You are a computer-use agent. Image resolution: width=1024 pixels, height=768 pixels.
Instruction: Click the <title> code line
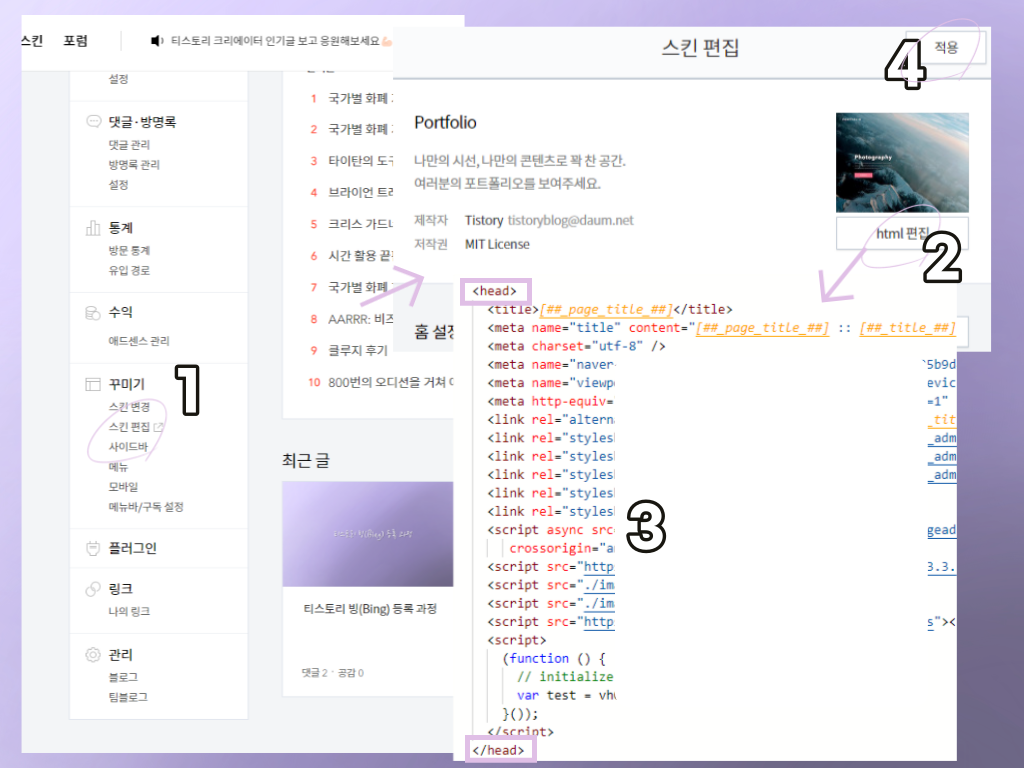[610, 310]
